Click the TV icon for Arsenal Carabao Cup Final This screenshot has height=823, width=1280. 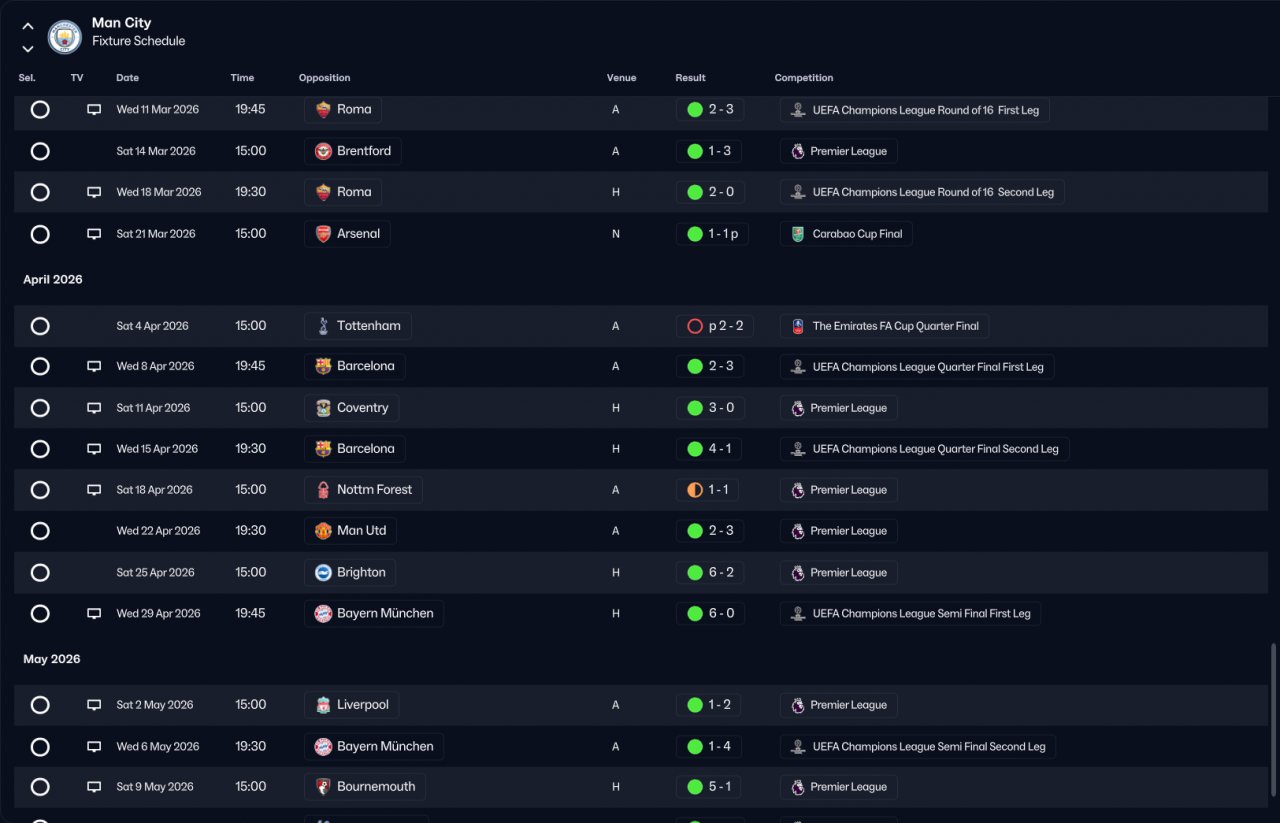(x=94, y=234)
